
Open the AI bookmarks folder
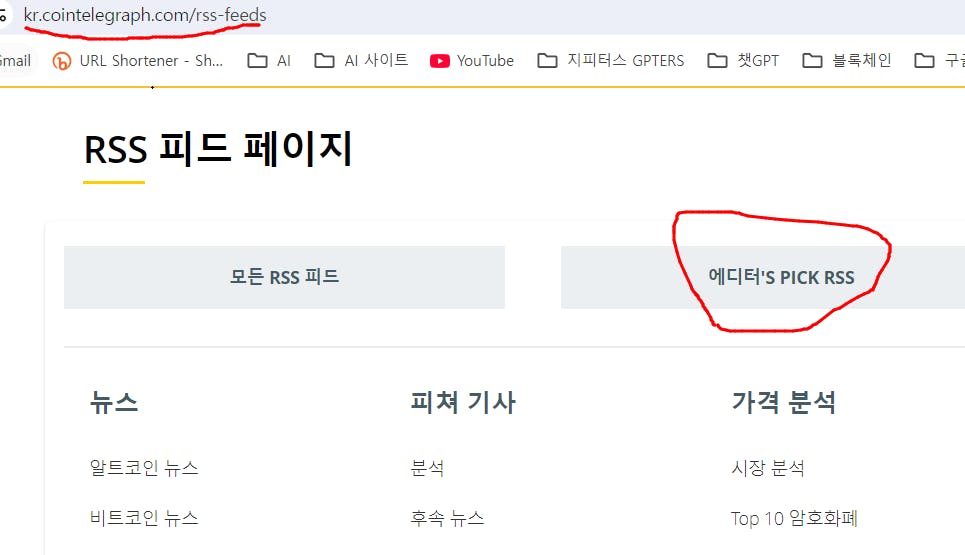point(269,61)
